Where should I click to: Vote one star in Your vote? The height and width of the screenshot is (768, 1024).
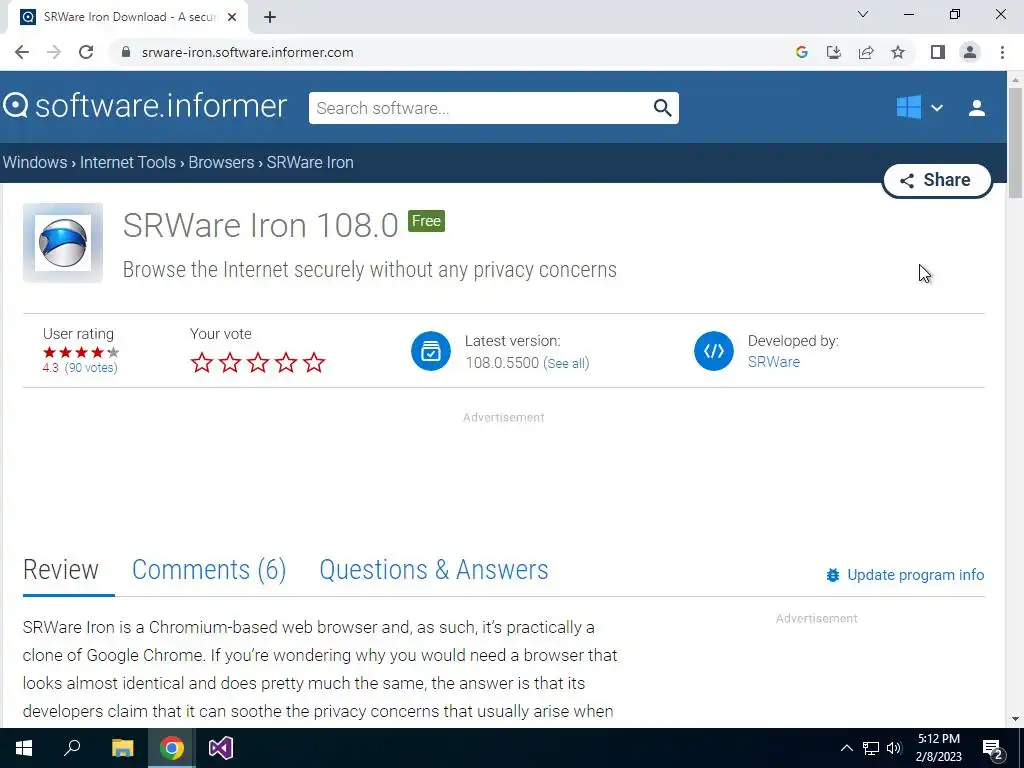pos(202,362)
